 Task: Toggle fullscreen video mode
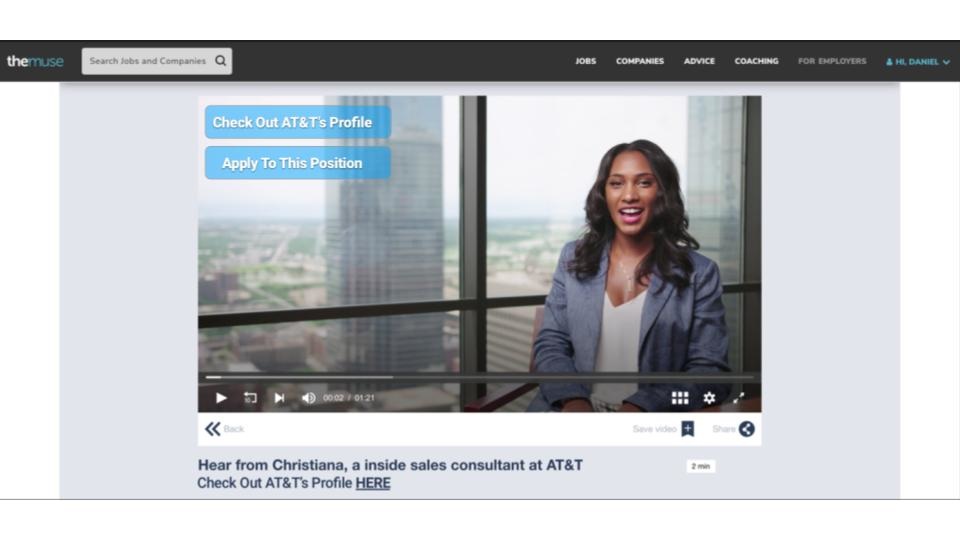coord(738,398)
